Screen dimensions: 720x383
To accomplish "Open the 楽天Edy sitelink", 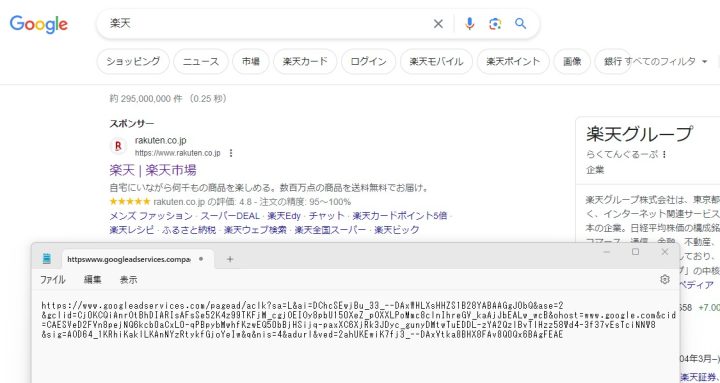I will (284, 215).
